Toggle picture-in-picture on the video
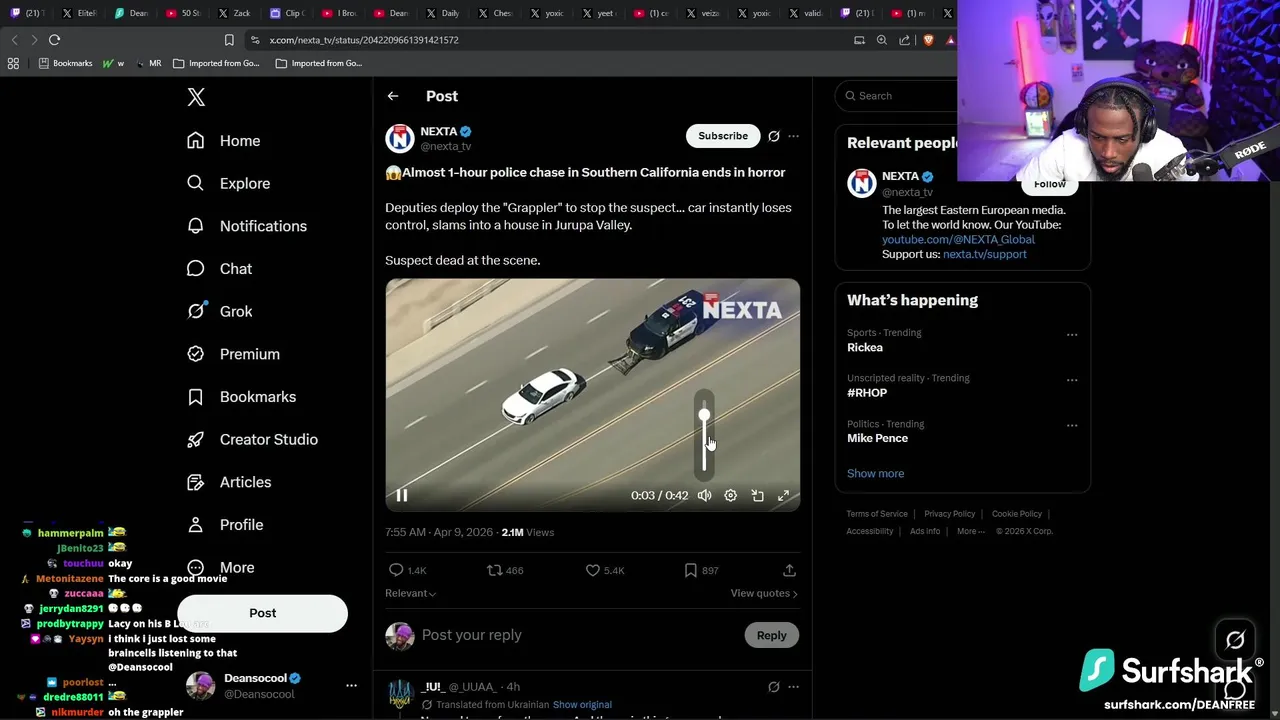The width and height of the screenshot is (1280, 720). tap(758, 495)
